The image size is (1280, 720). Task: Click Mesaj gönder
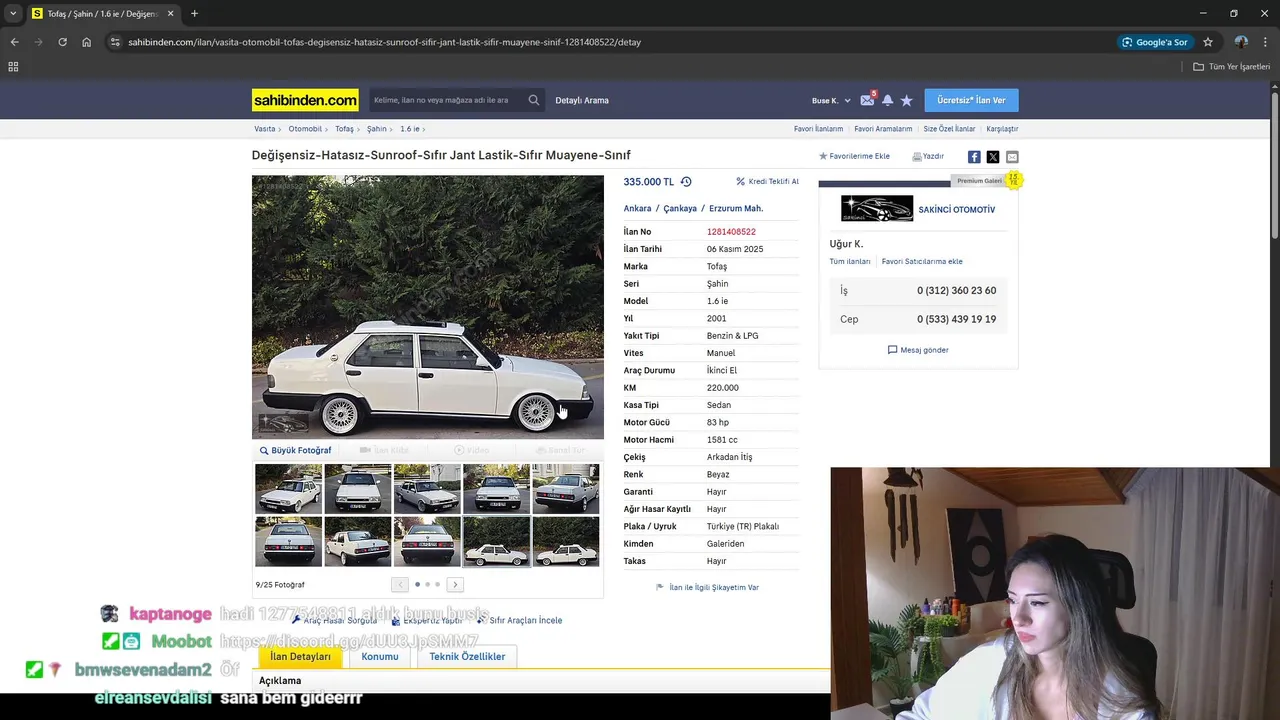(918, 350)
